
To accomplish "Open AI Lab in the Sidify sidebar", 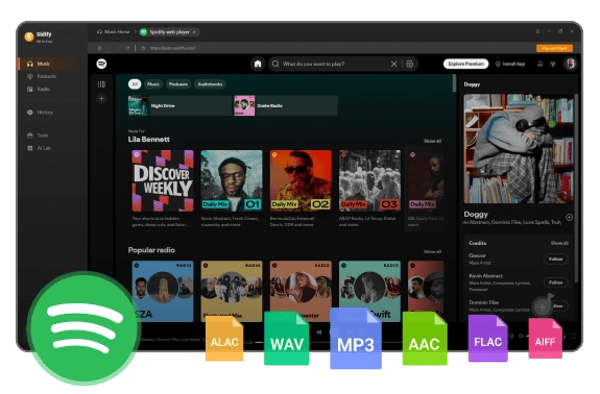I will click(39, 148).
